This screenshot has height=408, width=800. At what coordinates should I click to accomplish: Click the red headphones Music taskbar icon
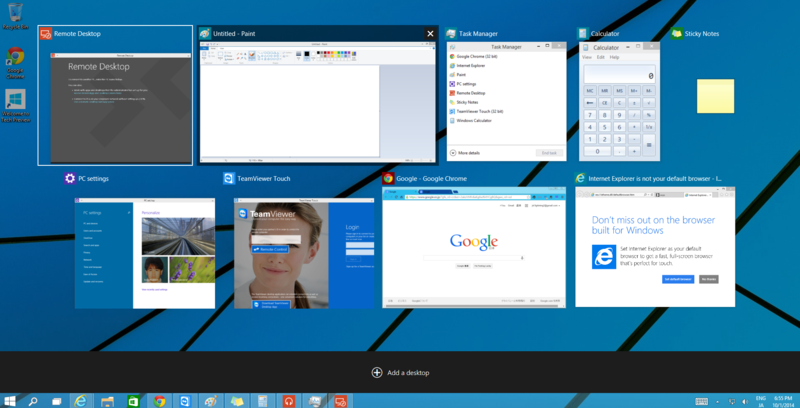click(289, 401)
